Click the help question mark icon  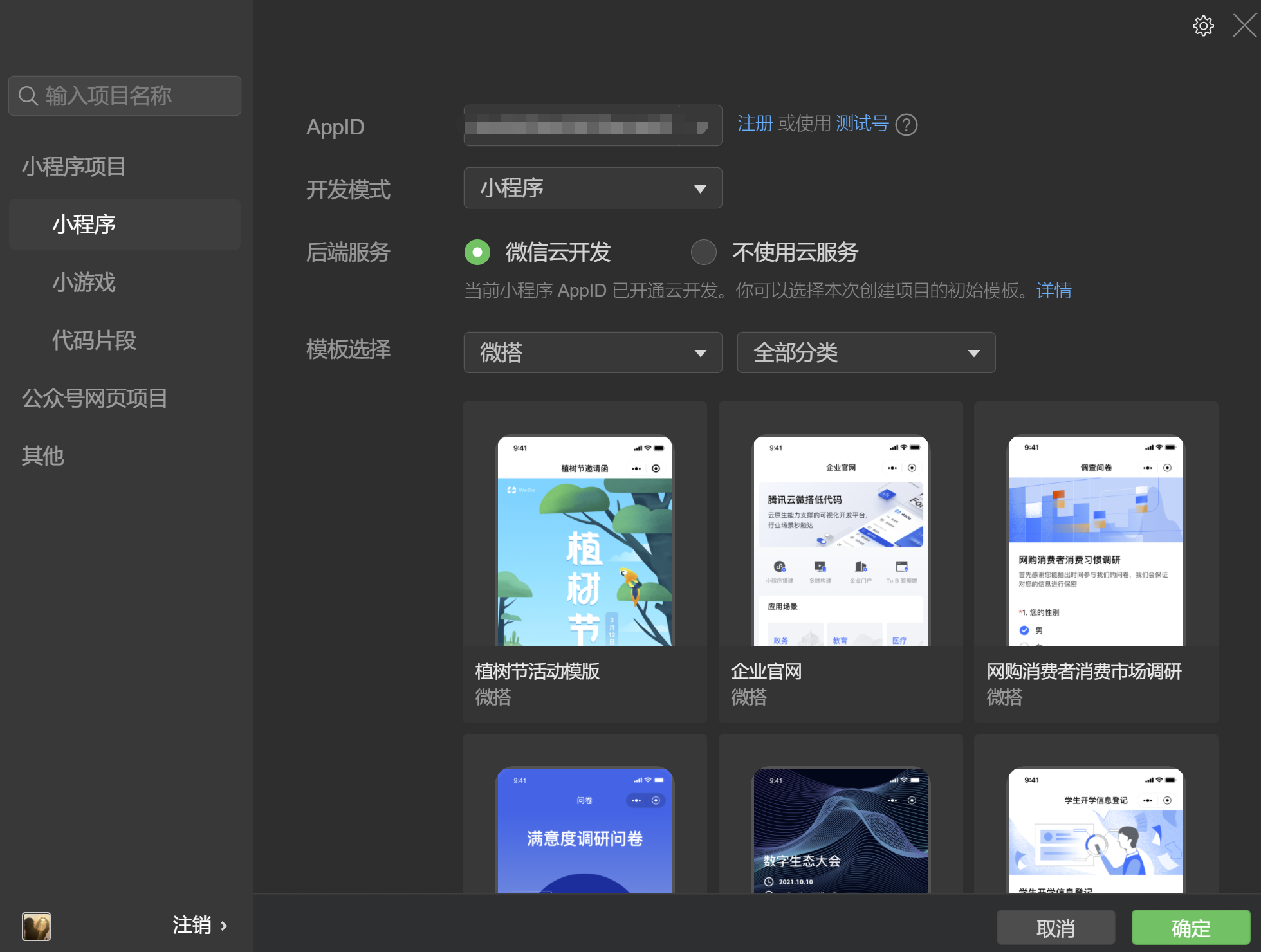pos(907,125)
